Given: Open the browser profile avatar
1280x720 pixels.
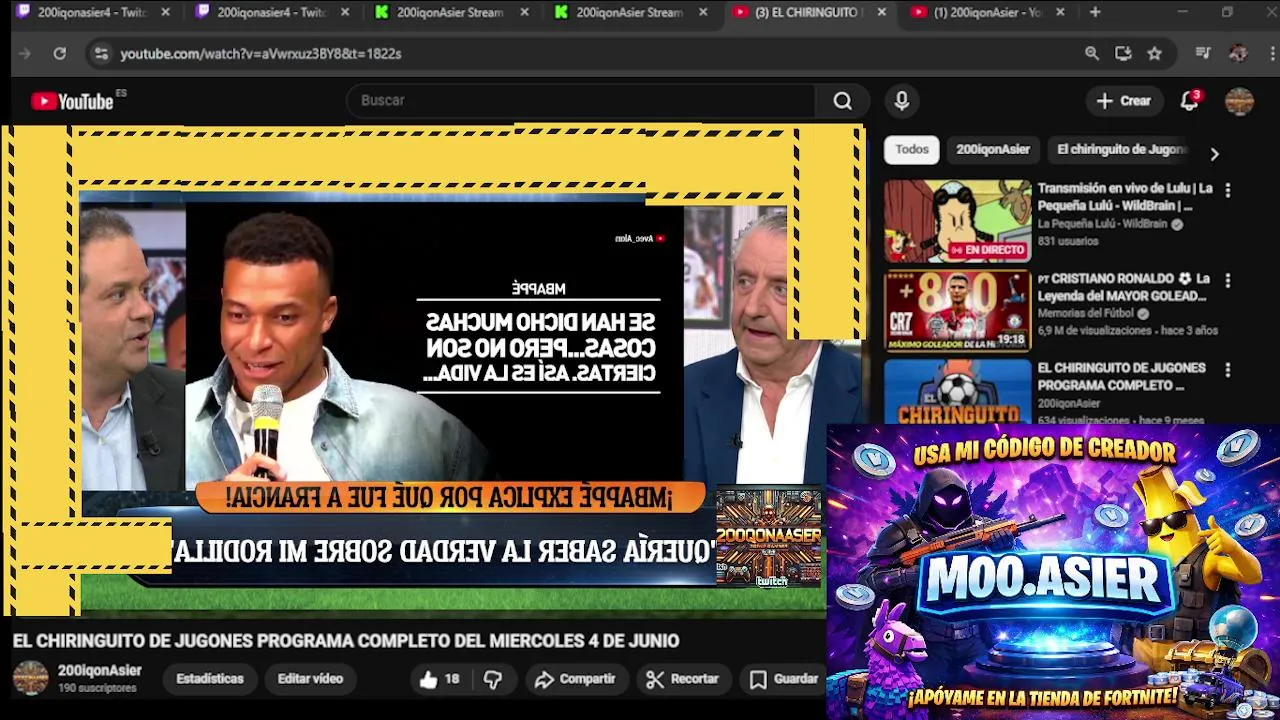Looking at the screenshot, I should click(x=1238, y=54).
